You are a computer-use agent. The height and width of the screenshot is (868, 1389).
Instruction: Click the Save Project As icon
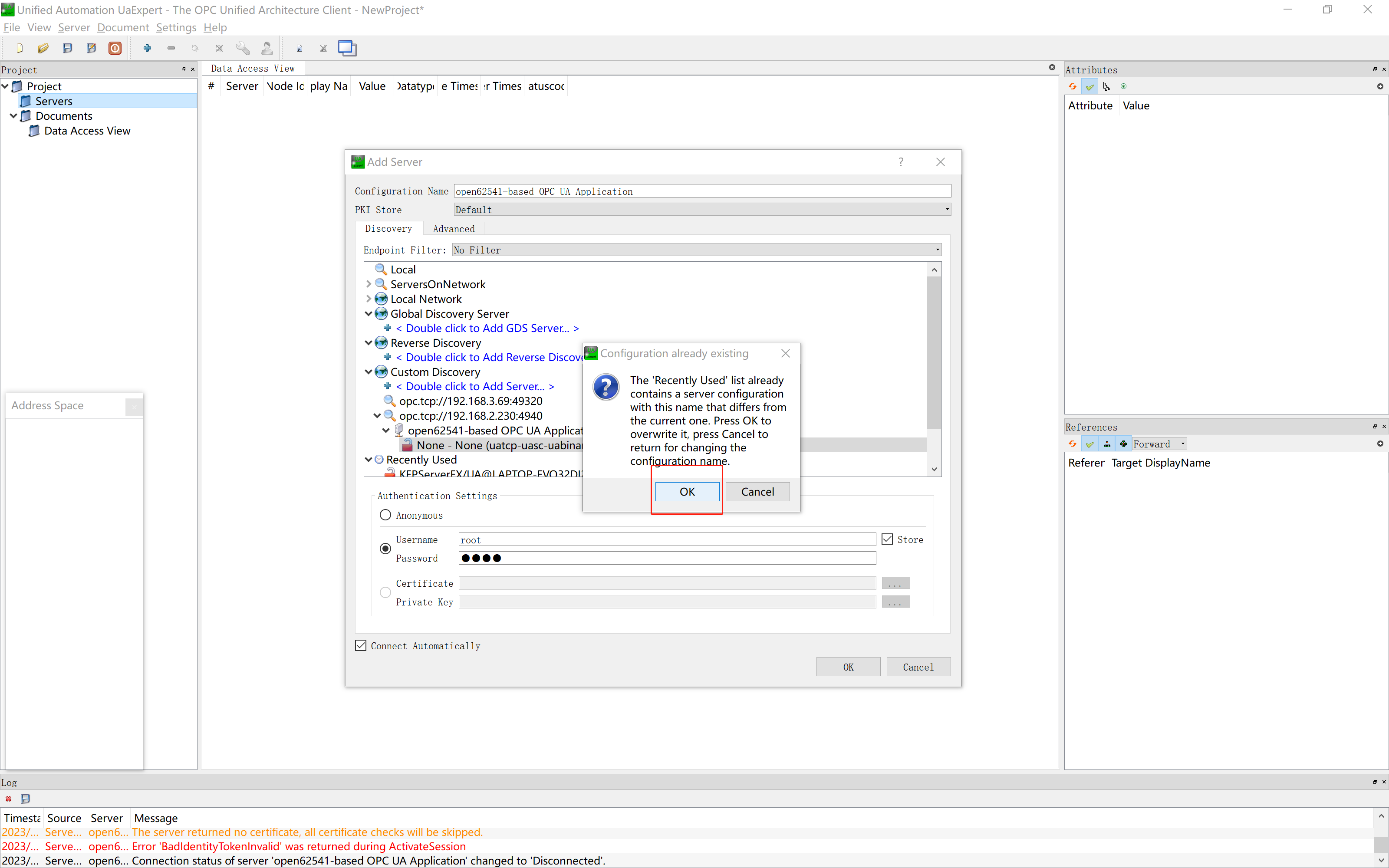point(91,48)
